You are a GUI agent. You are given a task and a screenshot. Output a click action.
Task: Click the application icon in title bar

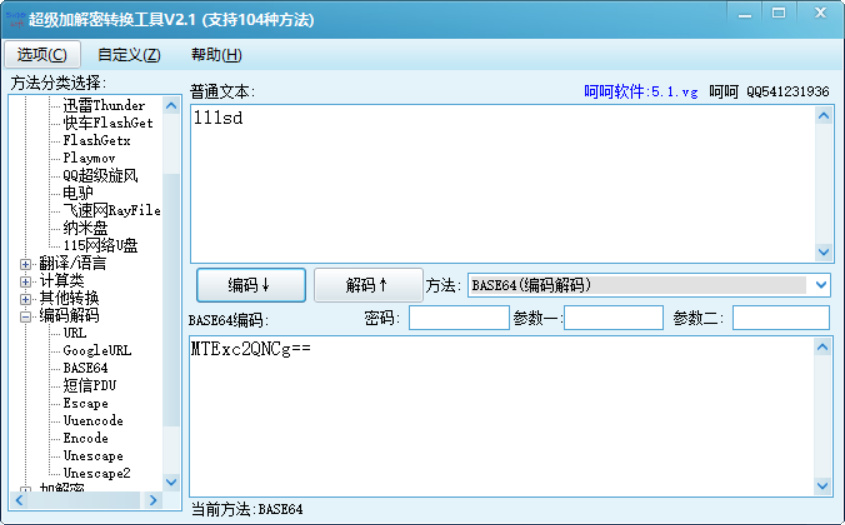point(15,19)
